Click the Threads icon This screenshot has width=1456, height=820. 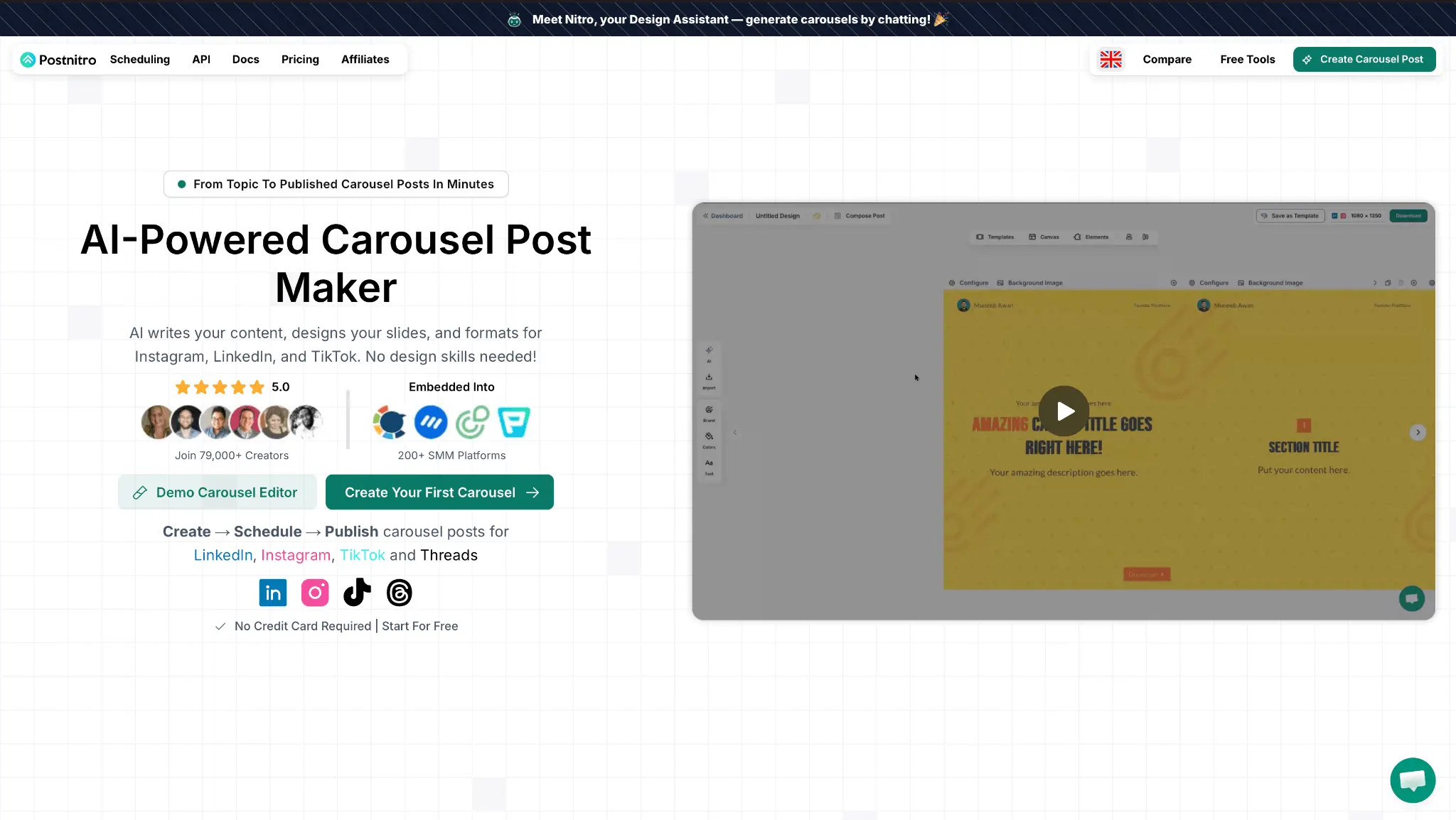[400, 593]
